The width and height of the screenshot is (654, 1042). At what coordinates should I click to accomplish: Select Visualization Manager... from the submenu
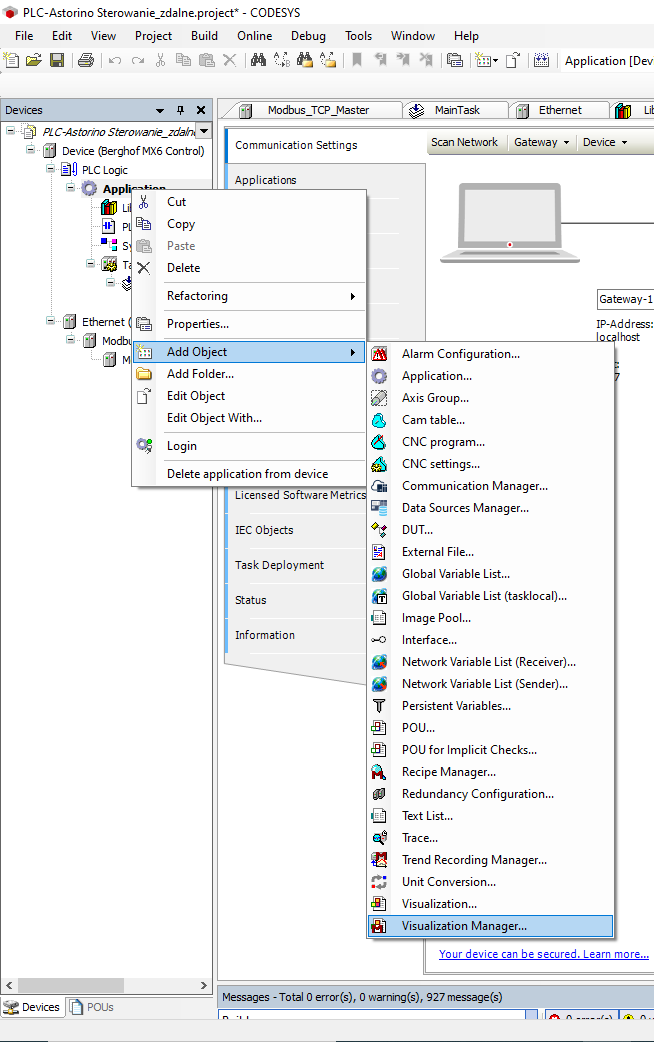(490, 926)
